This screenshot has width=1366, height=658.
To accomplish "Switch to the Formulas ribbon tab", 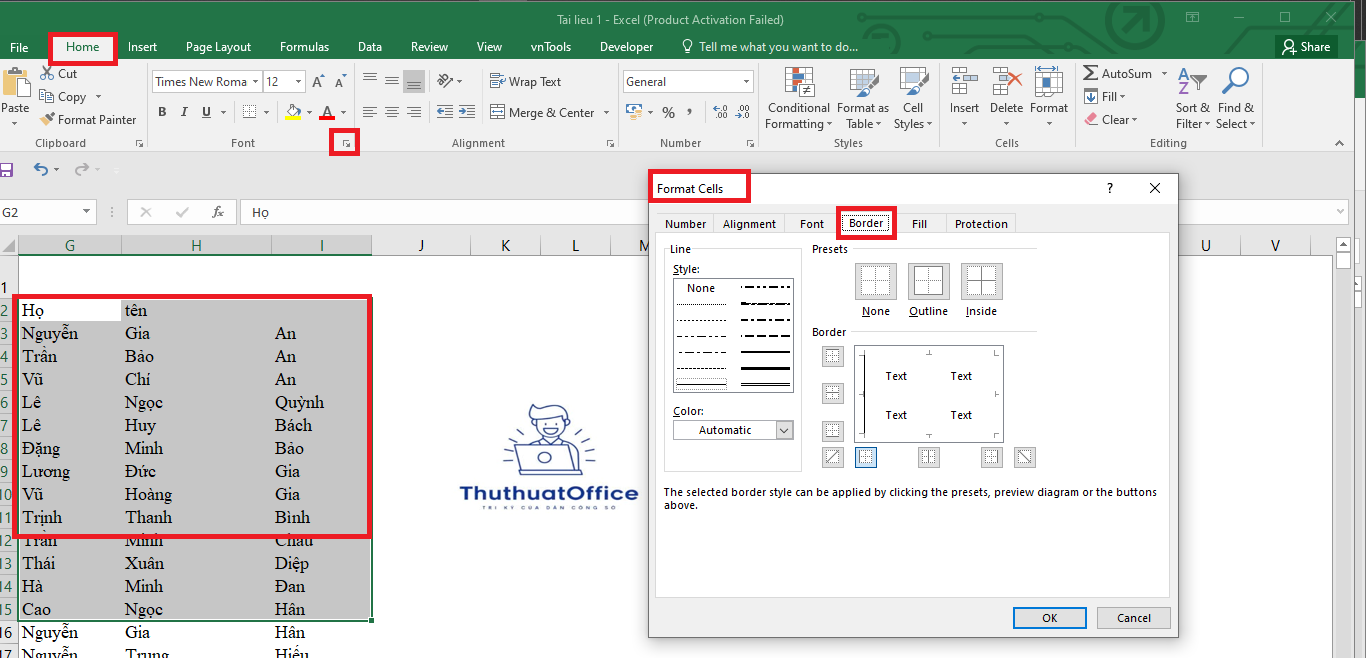I will pyautogui.click(x=304, y=47).
